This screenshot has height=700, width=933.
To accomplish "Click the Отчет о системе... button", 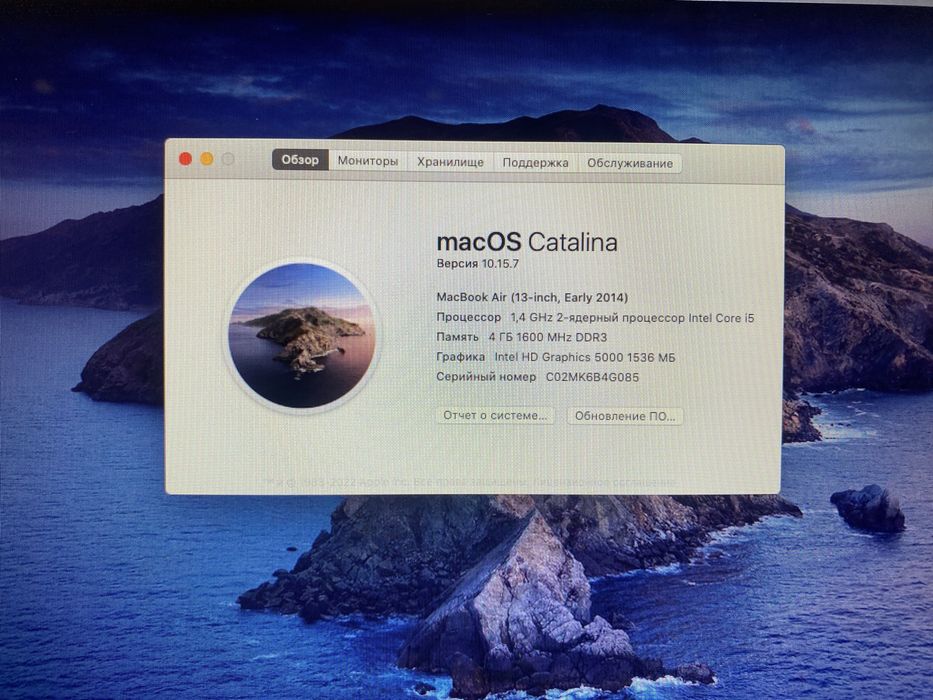I will 495,415.
